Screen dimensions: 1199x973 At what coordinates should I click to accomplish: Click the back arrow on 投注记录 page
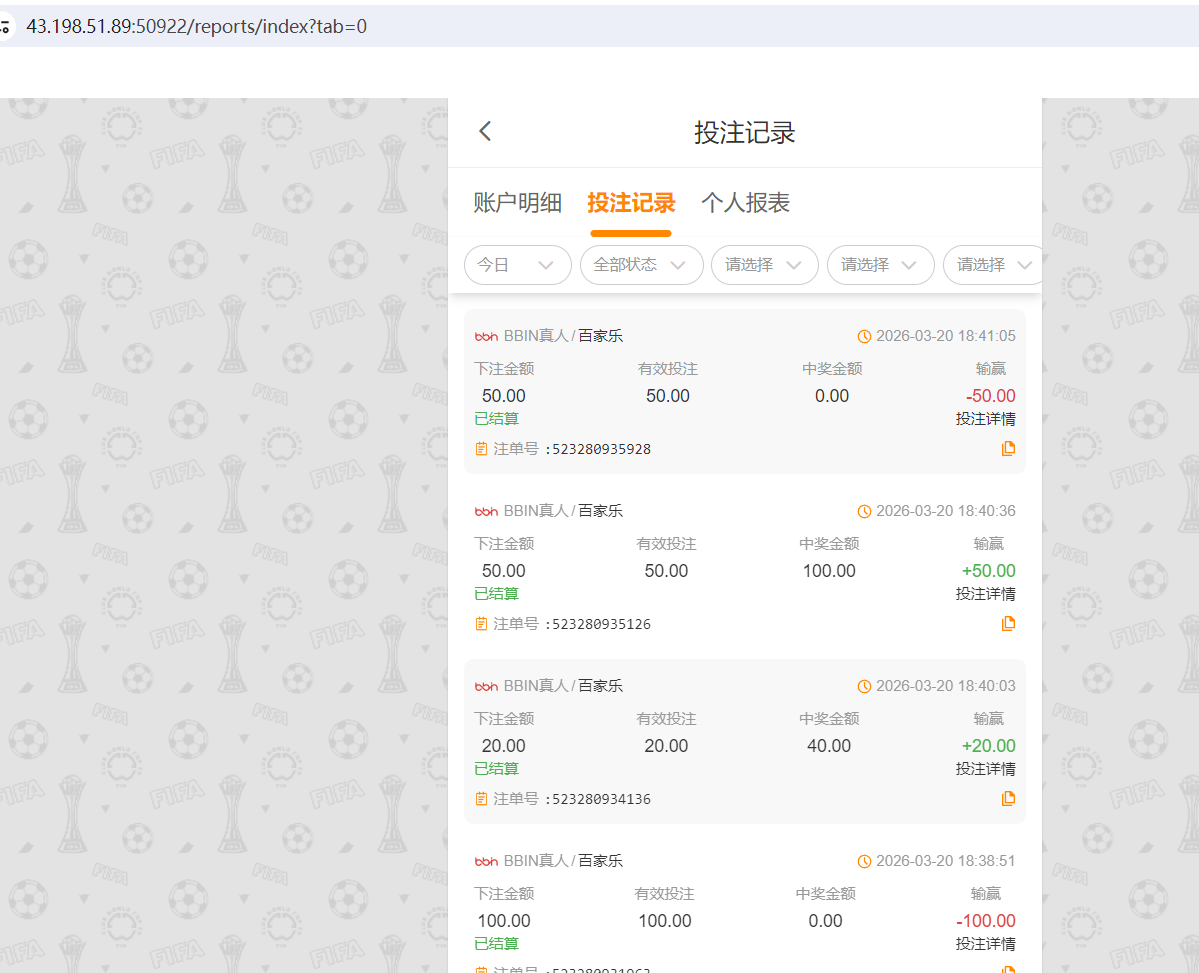[x=484, y=130]
